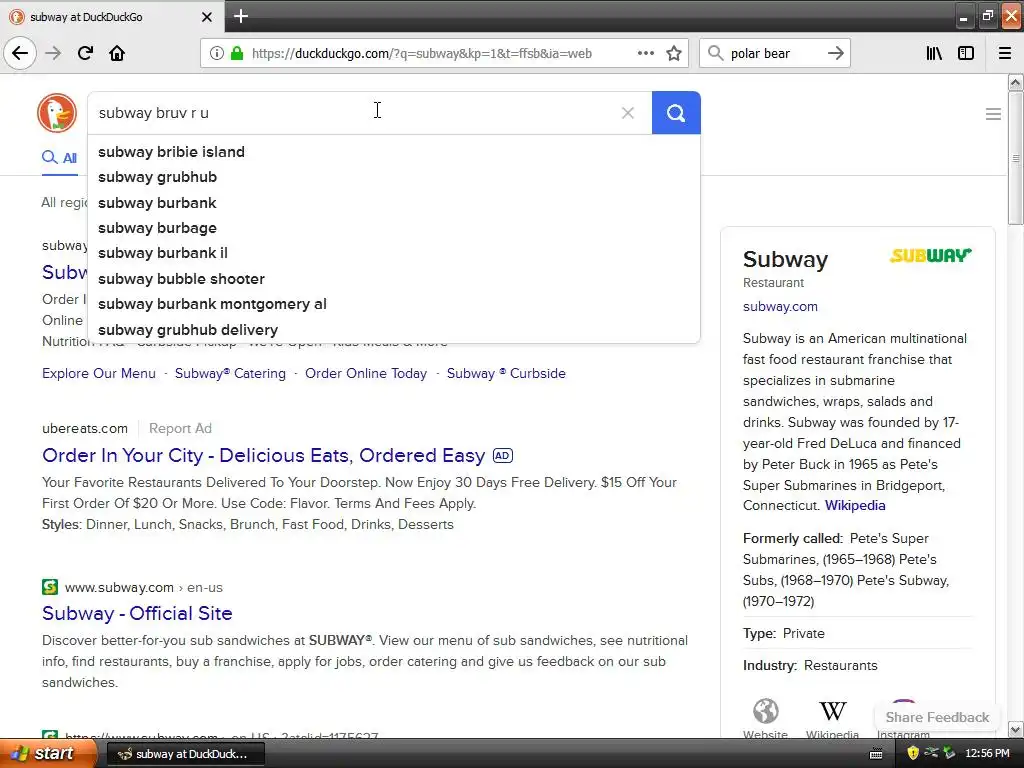Follow the Subway Curbside link
The image size is (1024, 768).
coord(506,374)
